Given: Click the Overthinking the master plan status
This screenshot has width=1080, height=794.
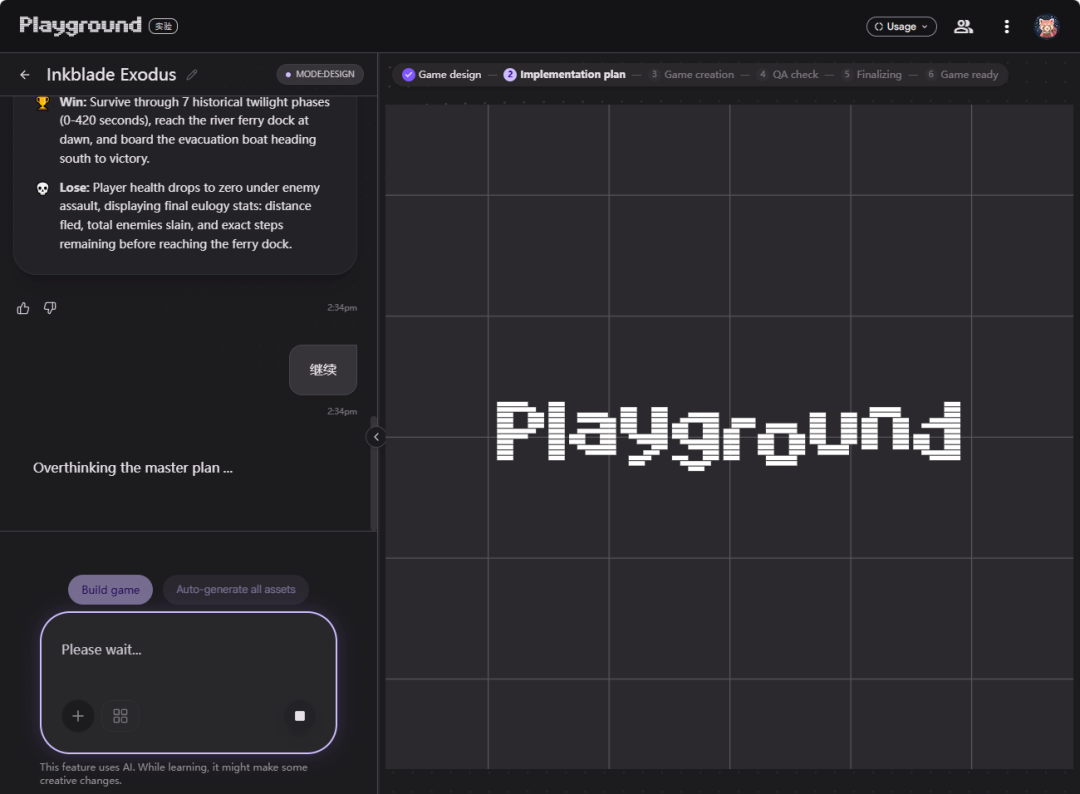Looking at the screenshot, I should pyautogui.click(x=133, y=468).
